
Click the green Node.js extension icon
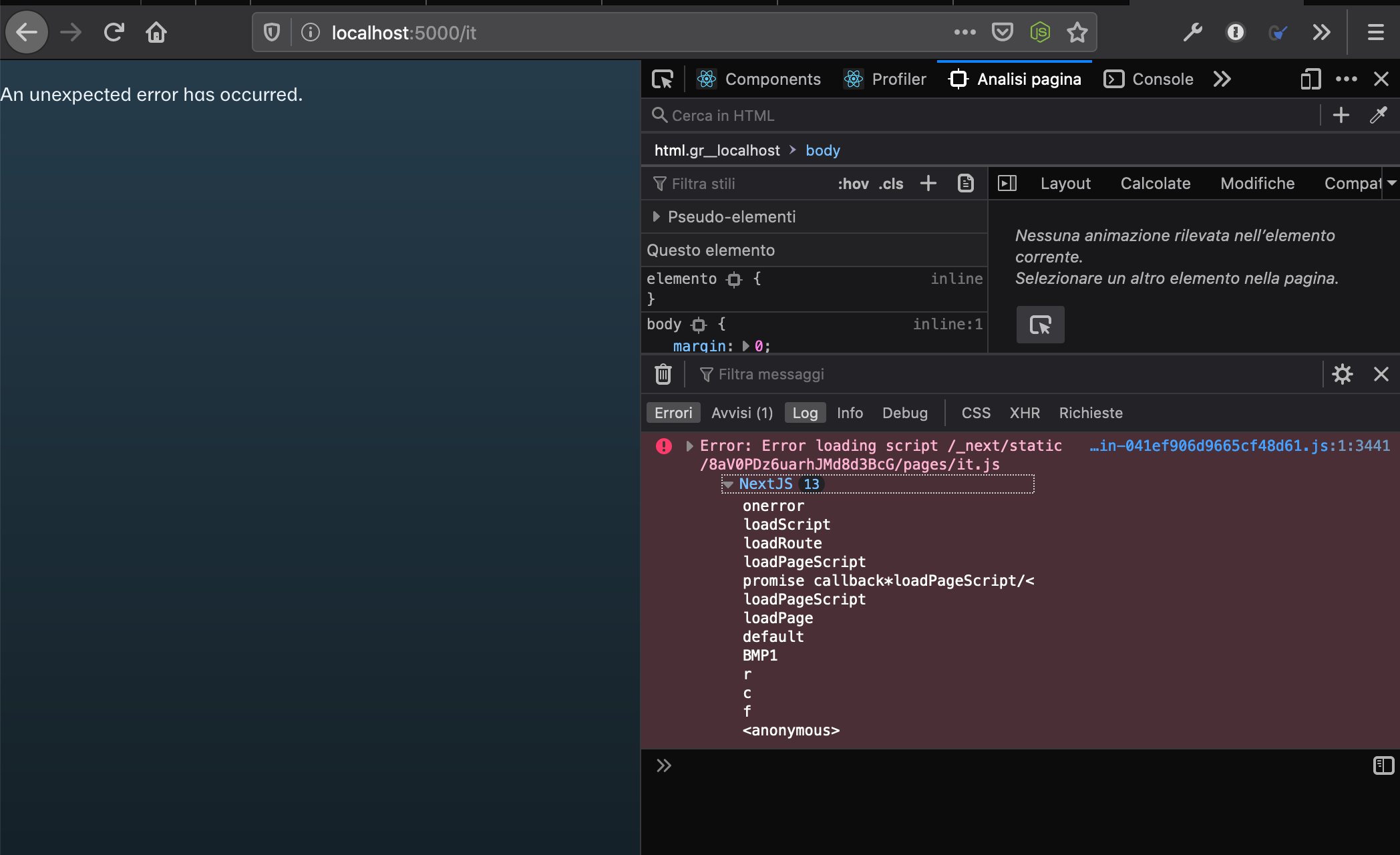coord(1040,32)
